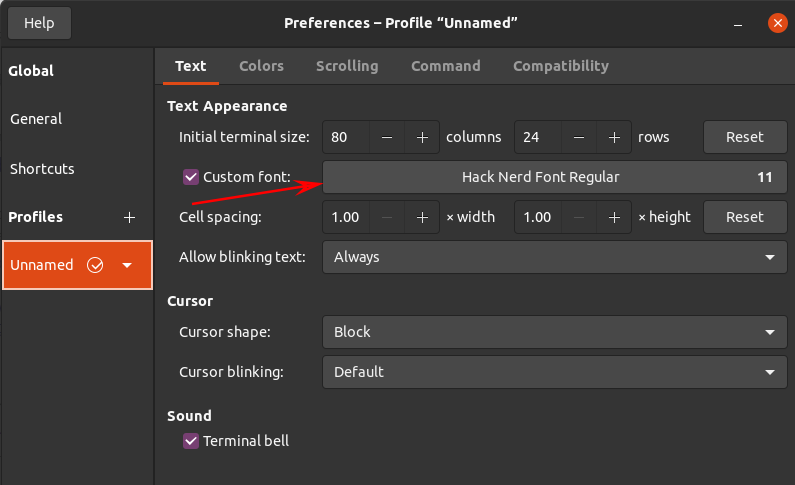Switch to the Colors tab
This screenshot has width=795, height=485.
(x=261, y=66)
